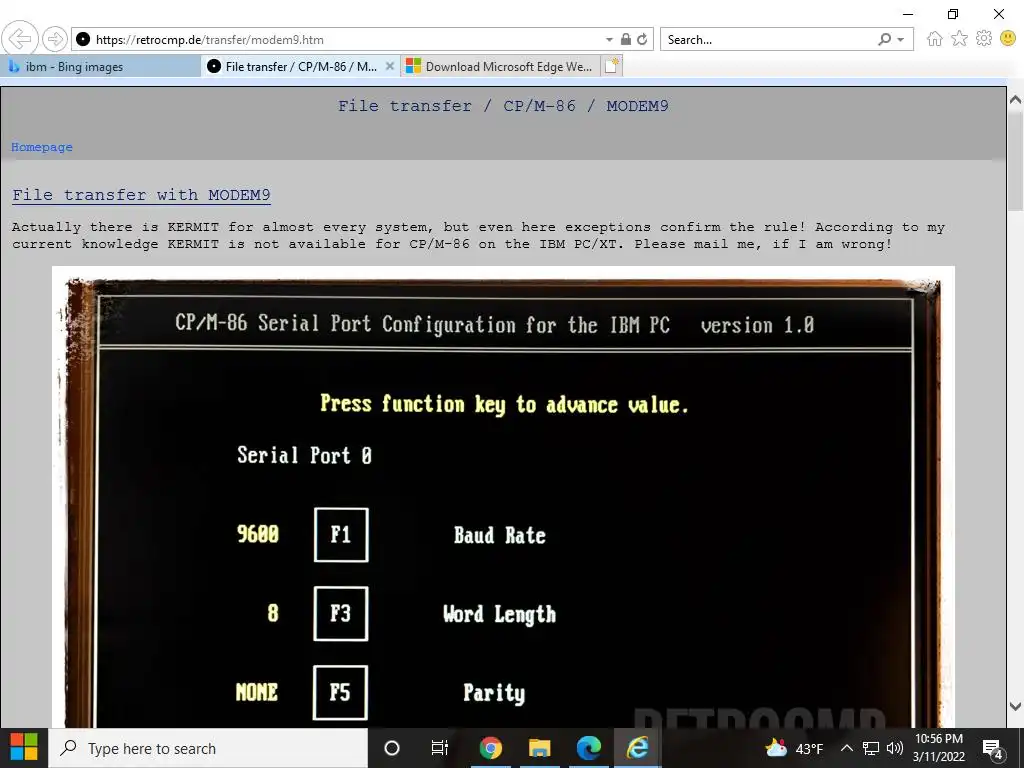Click the Search... input box

click(767, 40)
